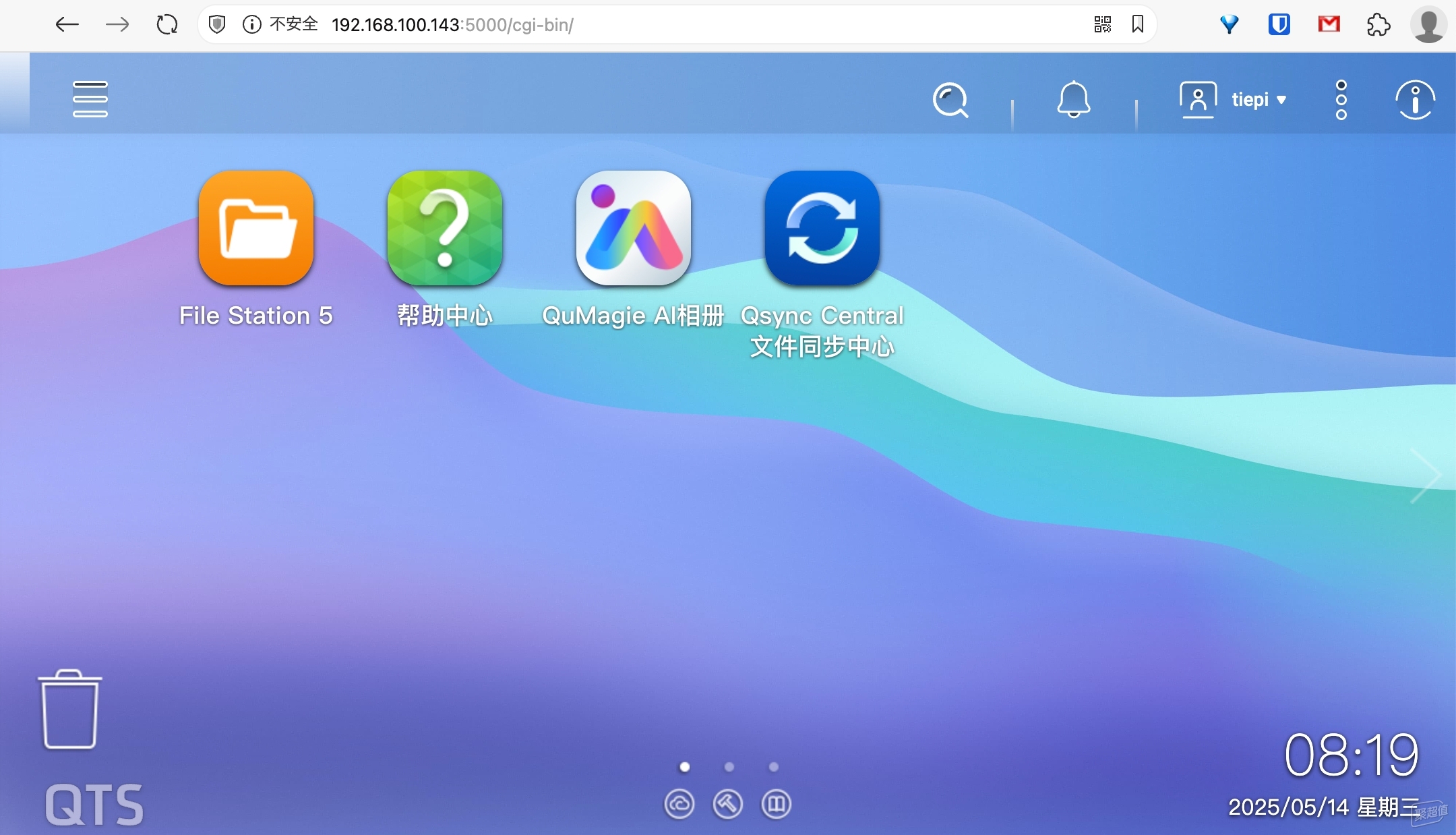Viewport: 1456px width, 835px height.
Task: Open the notifications bell
Action: tap(1073, 100)
